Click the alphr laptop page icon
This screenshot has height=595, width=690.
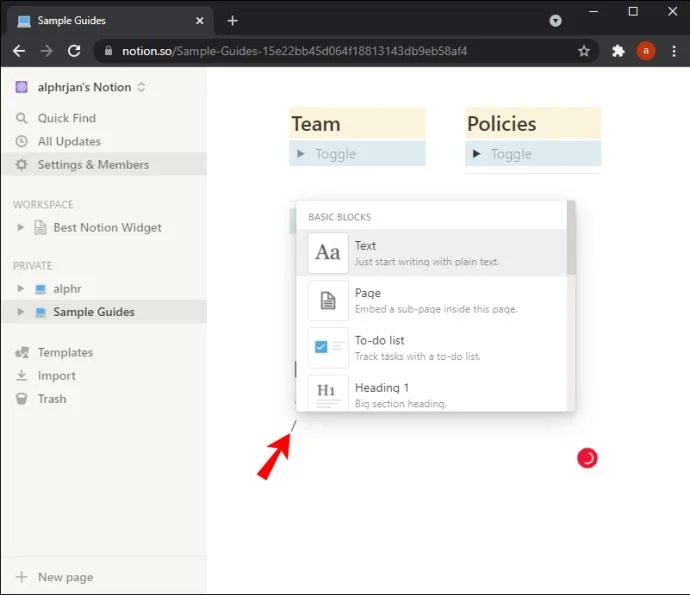pos(40,289)
